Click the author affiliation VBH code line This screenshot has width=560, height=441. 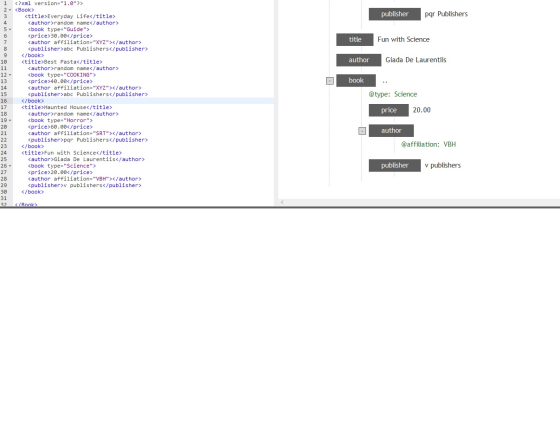84,179
